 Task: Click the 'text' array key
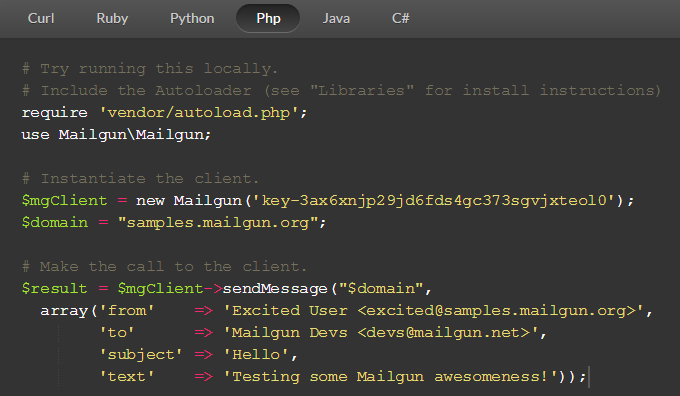(127, 376)
